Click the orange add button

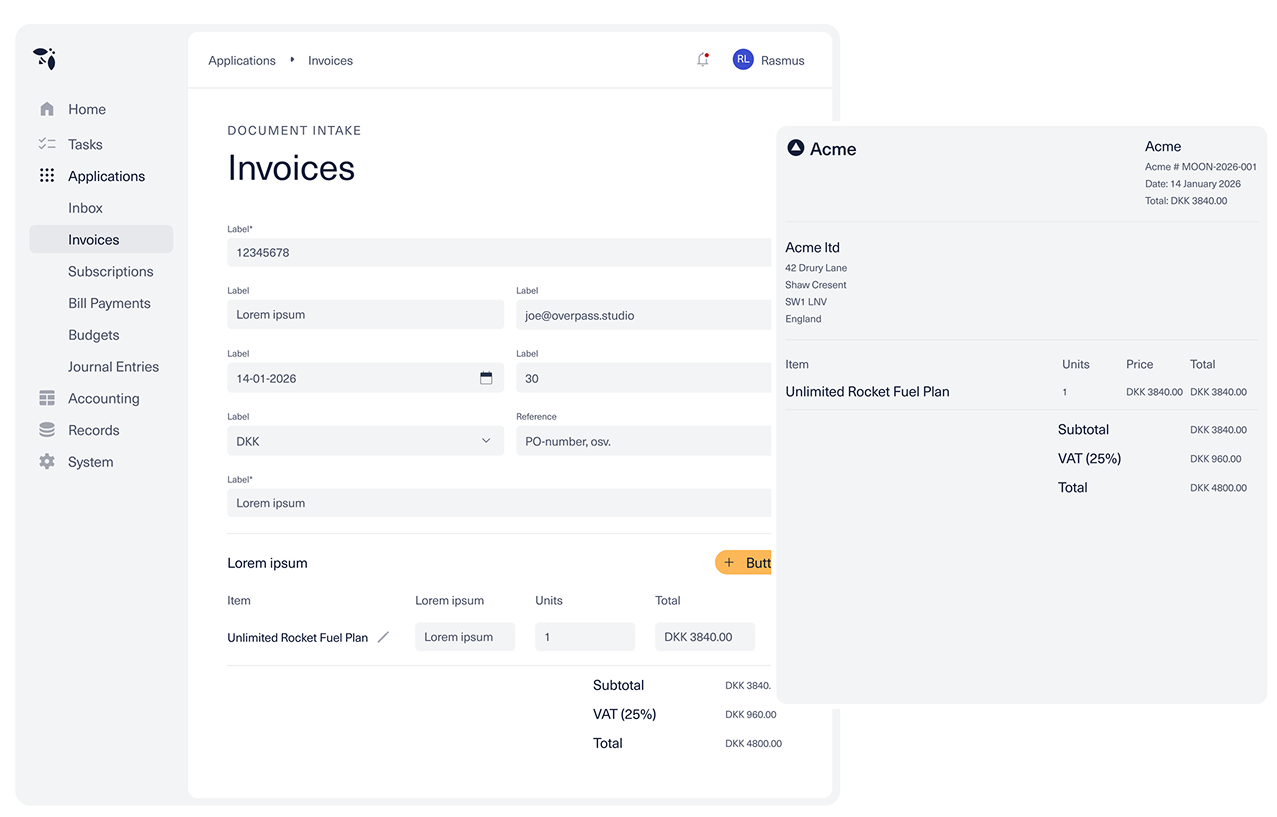(744, 563)
